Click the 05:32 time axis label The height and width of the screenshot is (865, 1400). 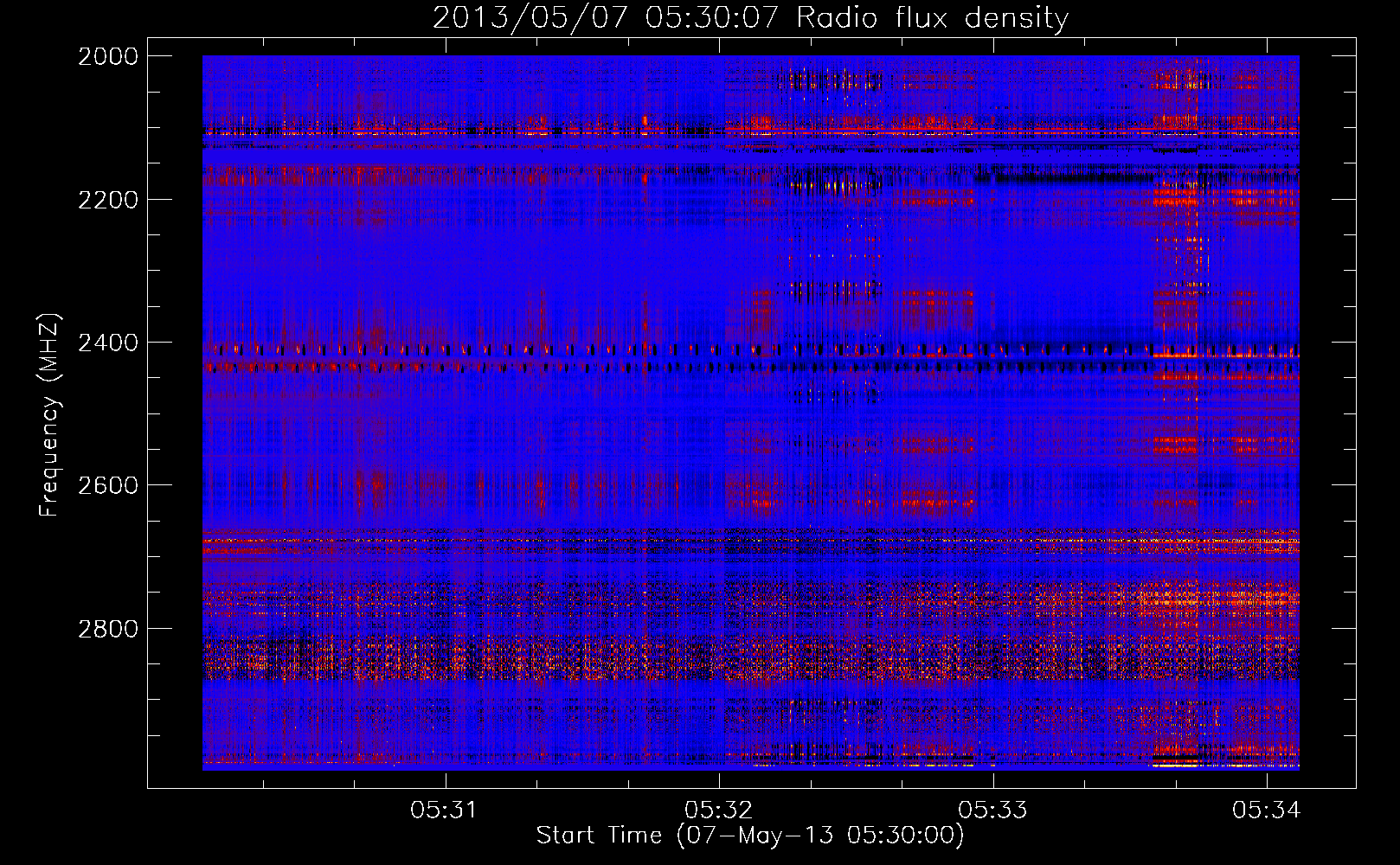tap(717, 810)
